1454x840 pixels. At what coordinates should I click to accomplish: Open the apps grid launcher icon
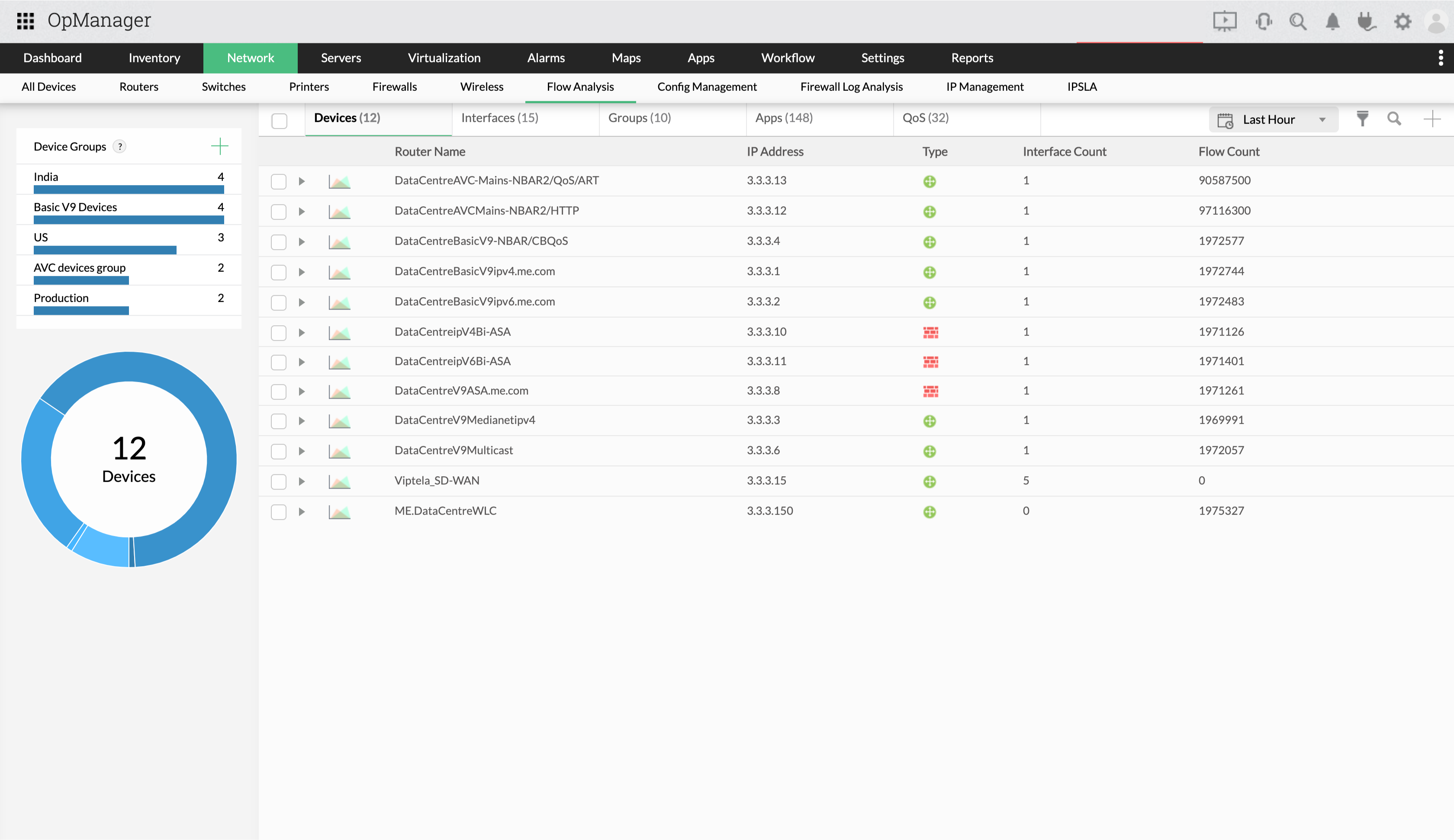(x=26, y=21)
